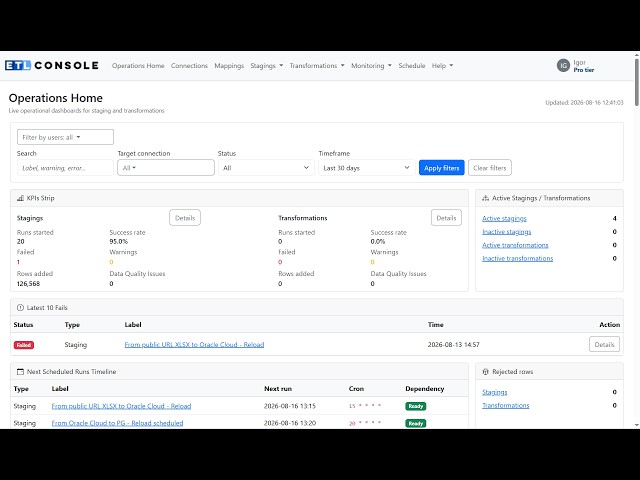
Task: Expand the Monitoring menu
Action: [x=371, y=65]
